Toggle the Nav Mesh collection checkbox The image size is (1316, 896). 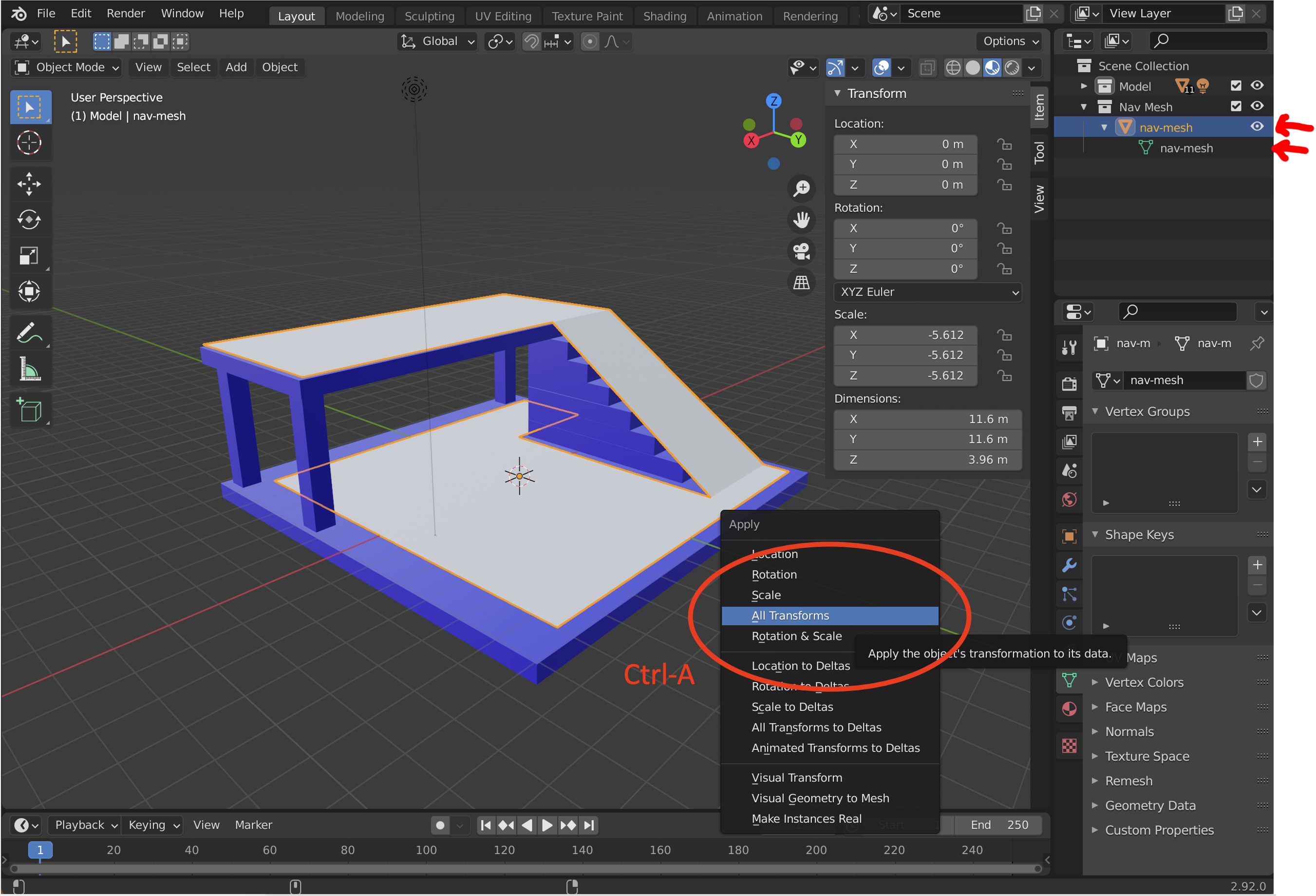tap(1236, 106)
